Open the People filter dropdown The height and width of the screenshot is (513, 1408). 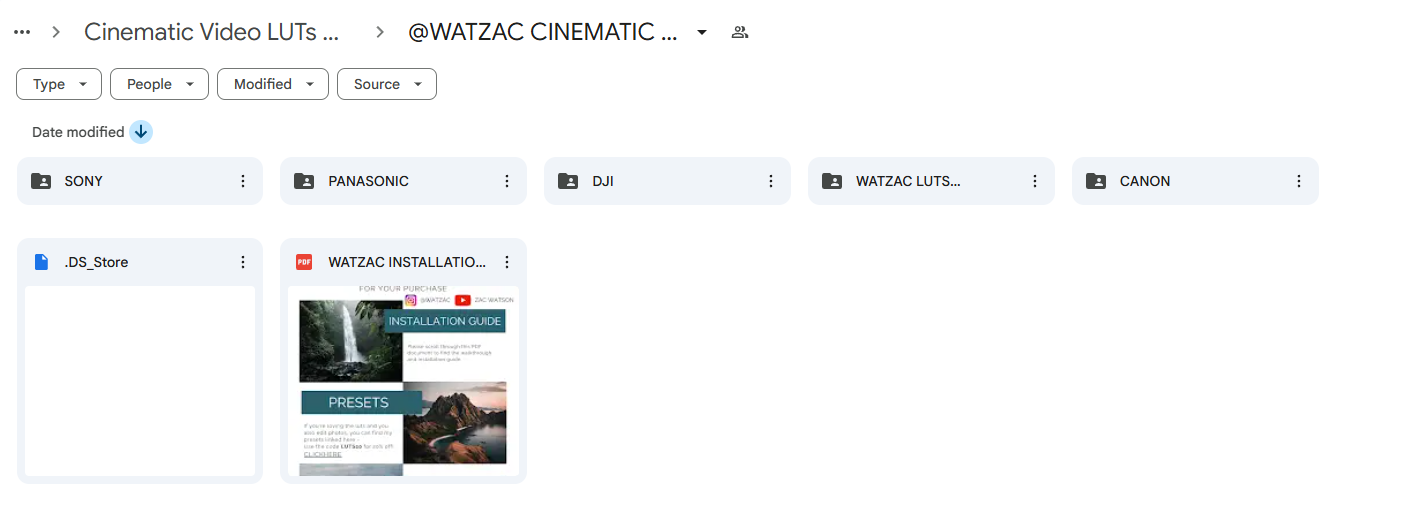(159, 84)
